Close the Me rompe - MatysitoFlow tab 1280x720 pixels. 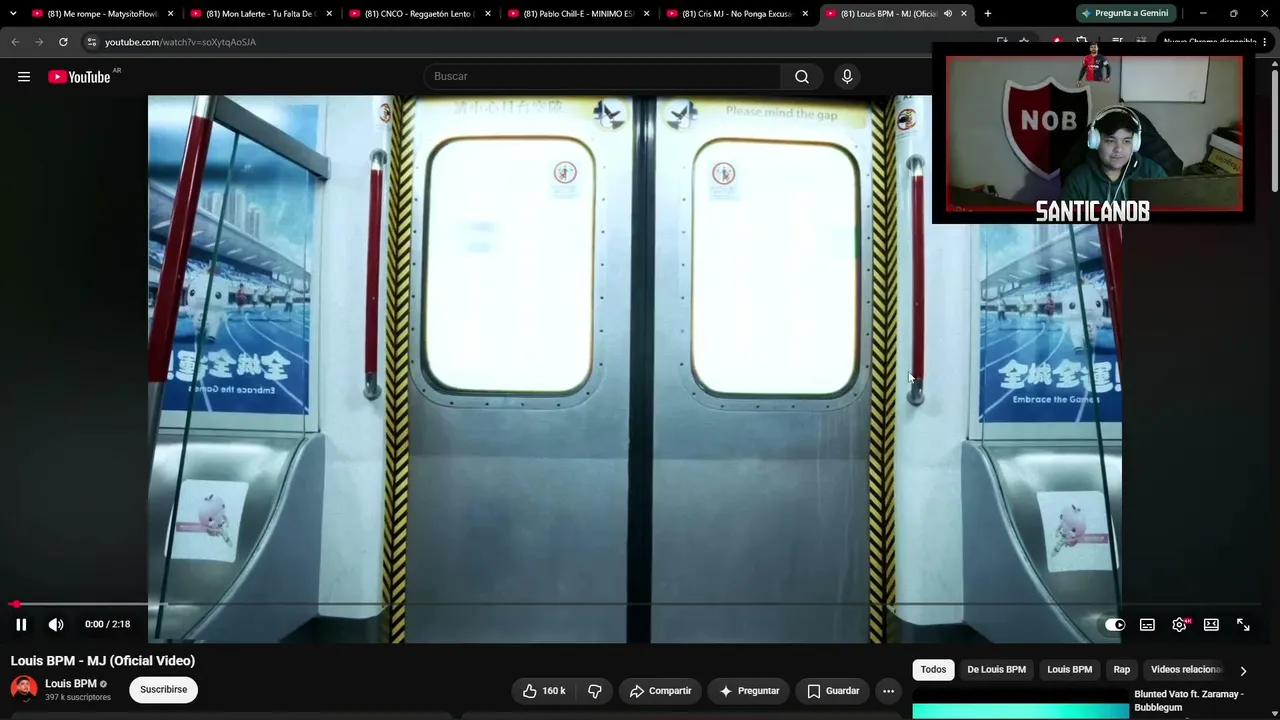click(171, 14)
